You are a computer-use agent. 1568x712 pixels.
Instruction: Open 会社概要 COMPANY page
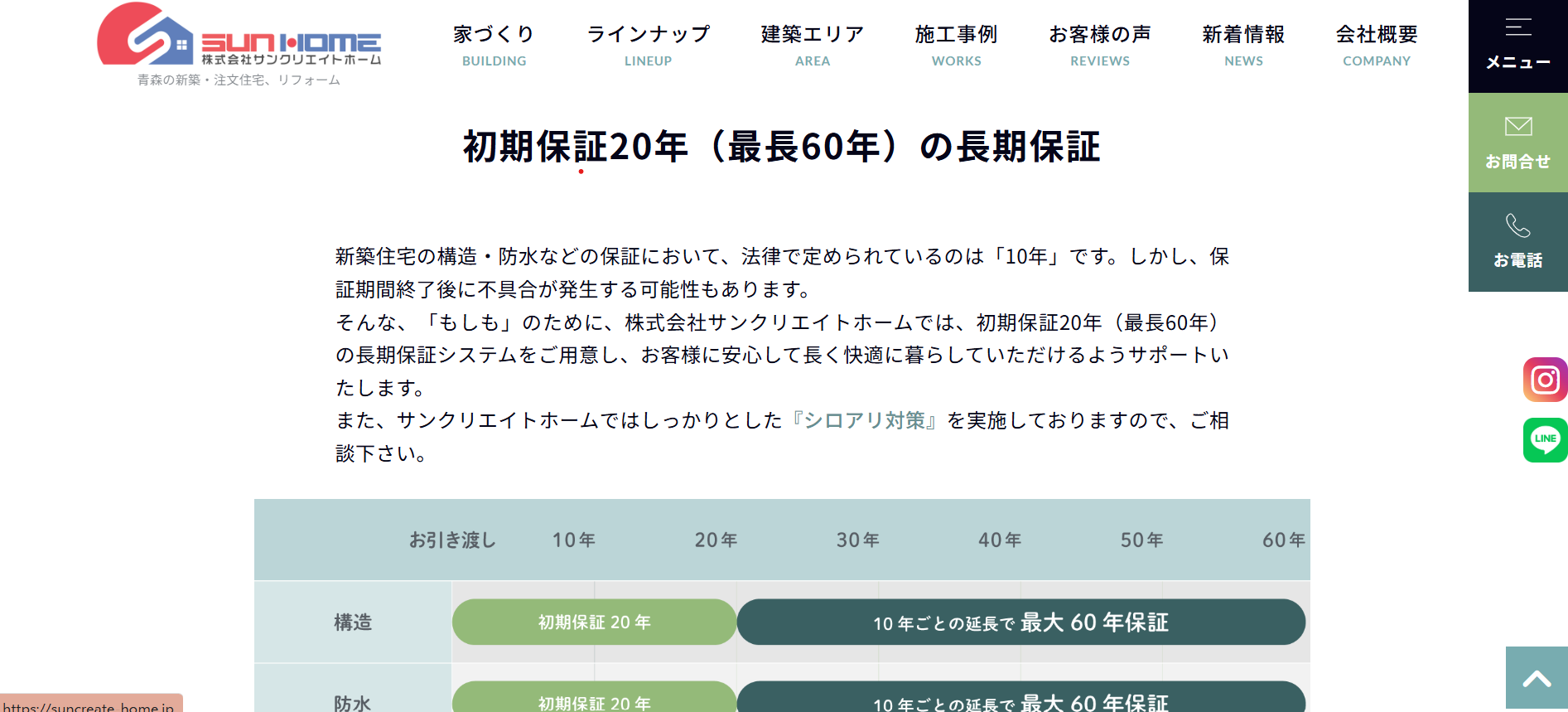pyautogui.click(x=1376, y=45)
